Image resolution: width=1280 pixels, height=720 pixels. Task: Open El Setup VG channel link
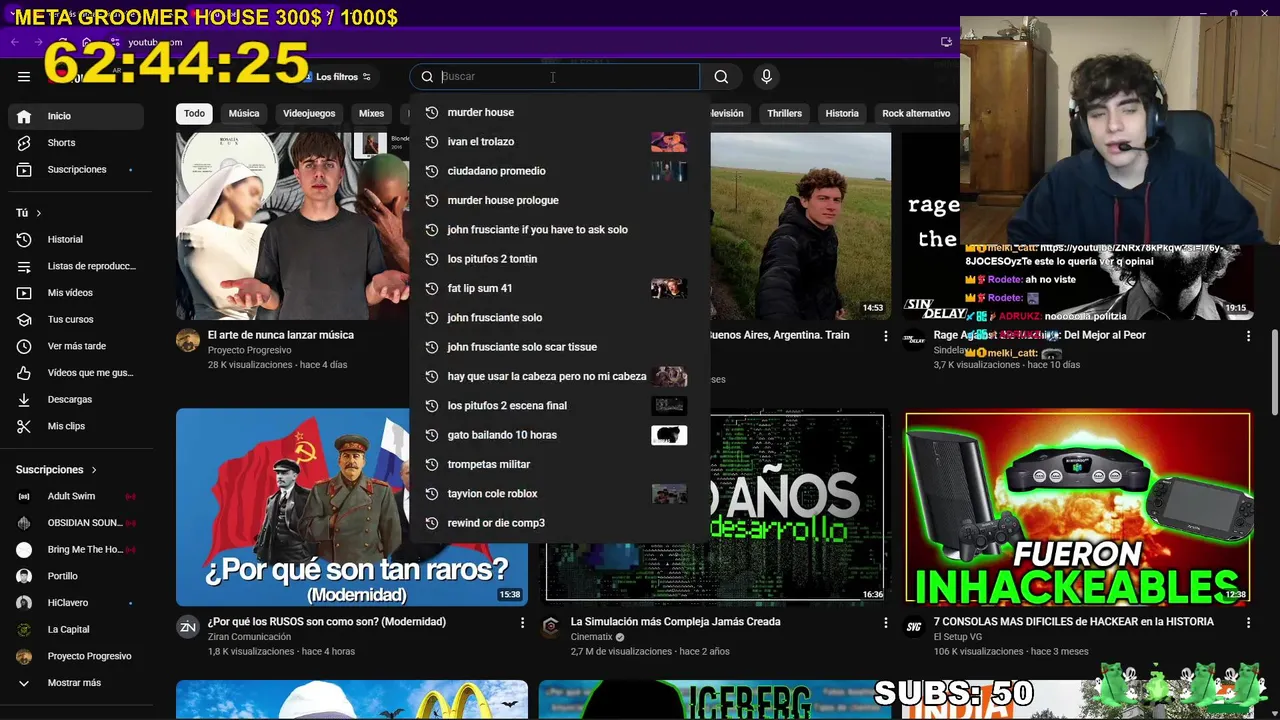[958, 637]
